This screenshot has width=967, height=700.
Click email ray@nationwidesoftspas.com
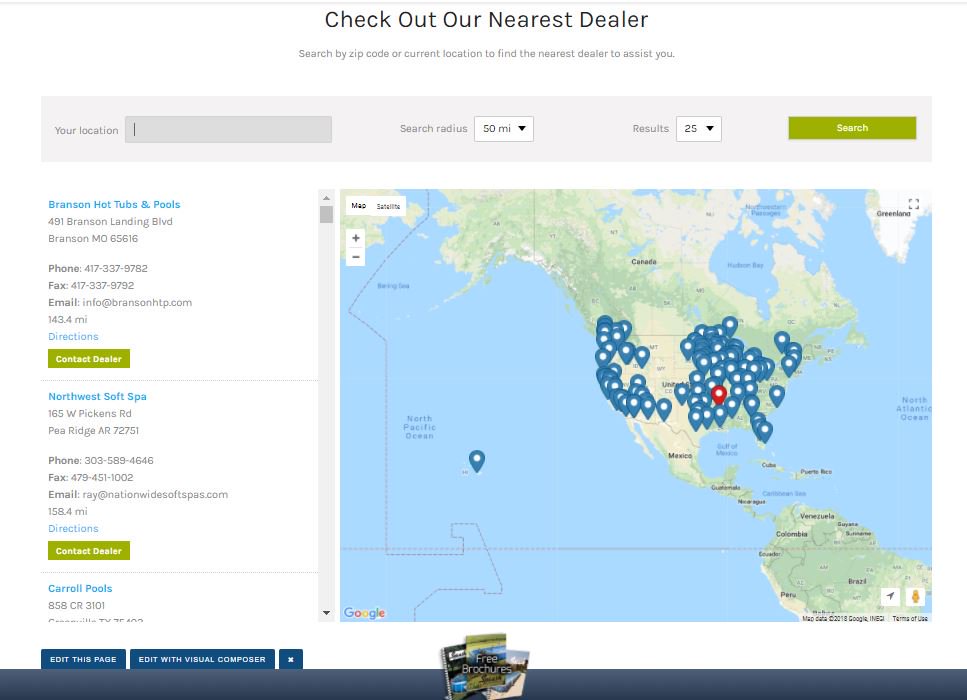(155, 495)
